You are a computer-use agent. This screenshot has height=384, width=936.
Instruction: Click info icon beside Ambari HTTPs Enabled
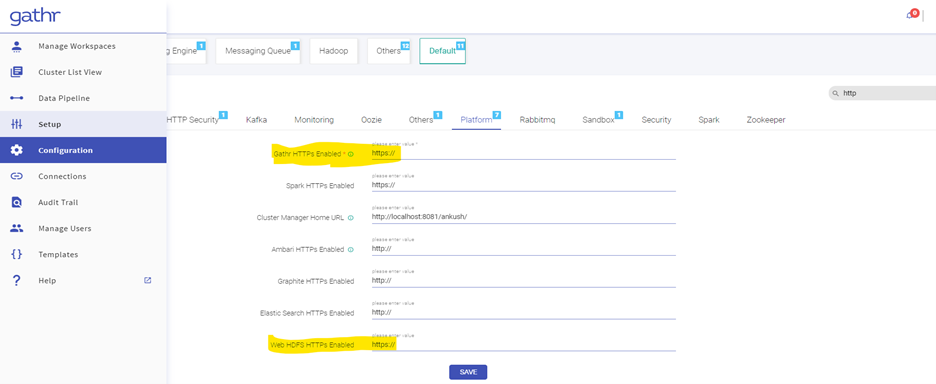(x=350, y=250)
